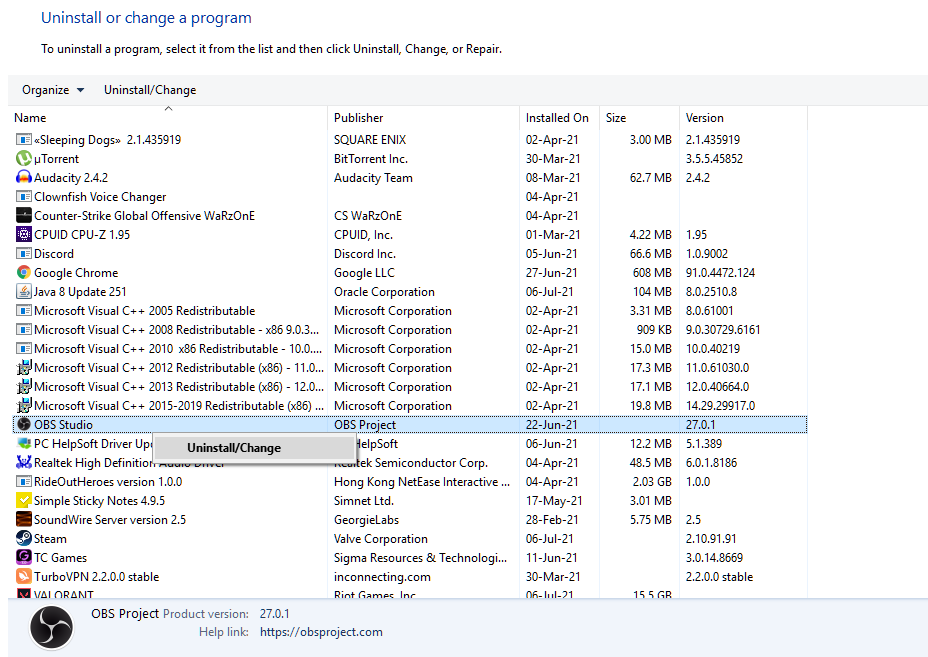Click the 17-May-21 install date

pyautogui.click(x=554, y=501)
